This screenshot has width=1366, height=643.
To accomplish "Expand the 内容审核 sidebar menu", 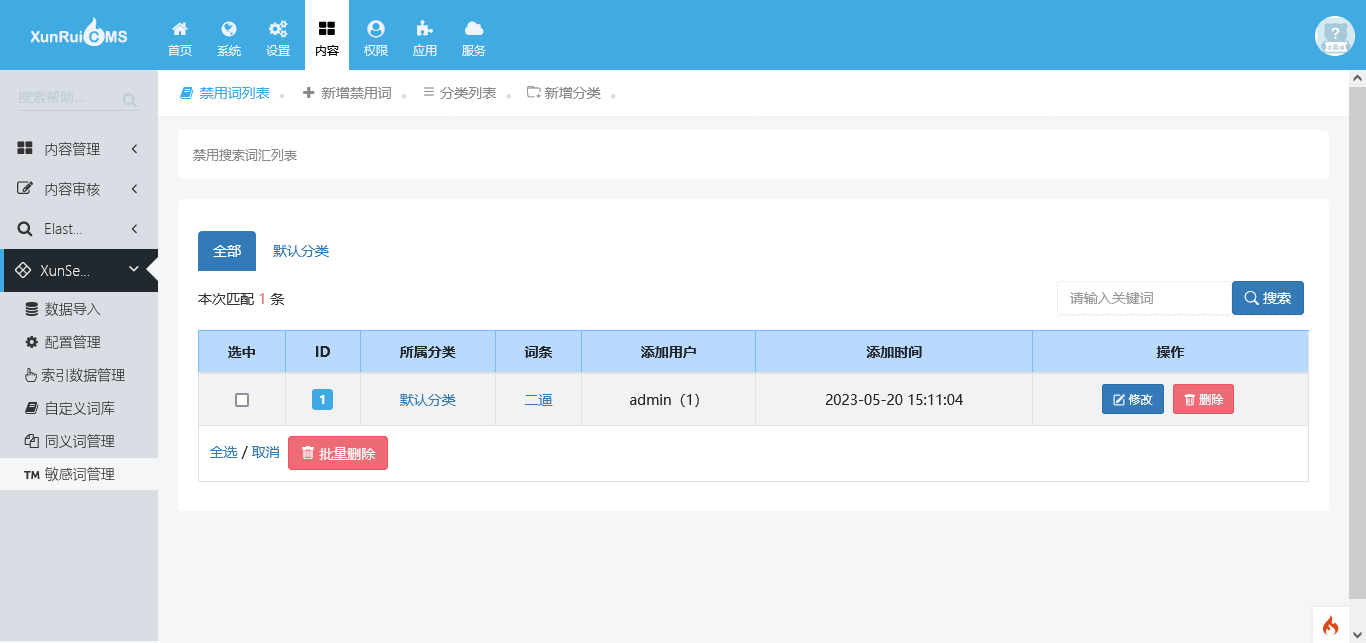I will (79, 189).
